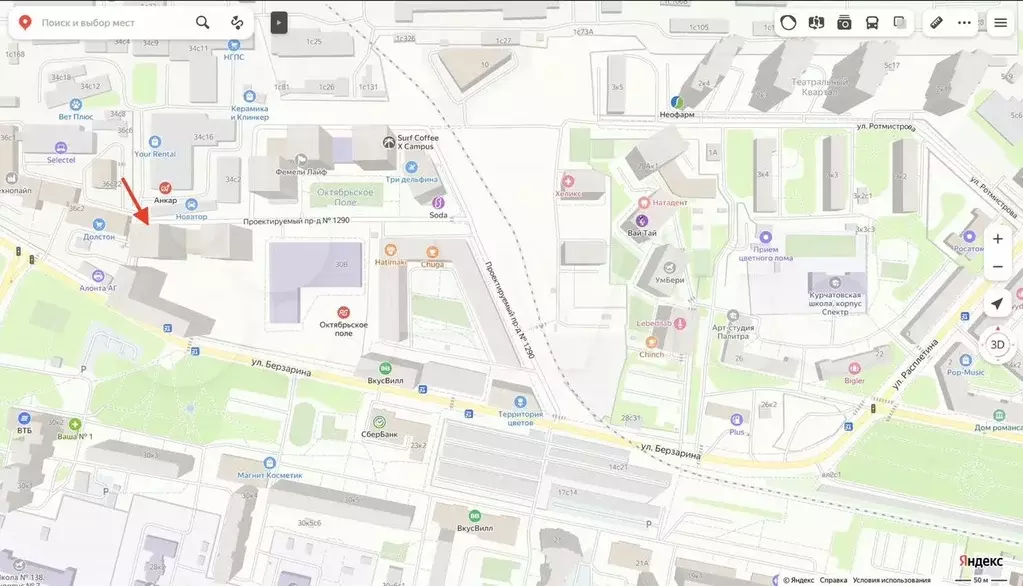
Task: Click the Хеликс medical marker
Action: point(568,181)
